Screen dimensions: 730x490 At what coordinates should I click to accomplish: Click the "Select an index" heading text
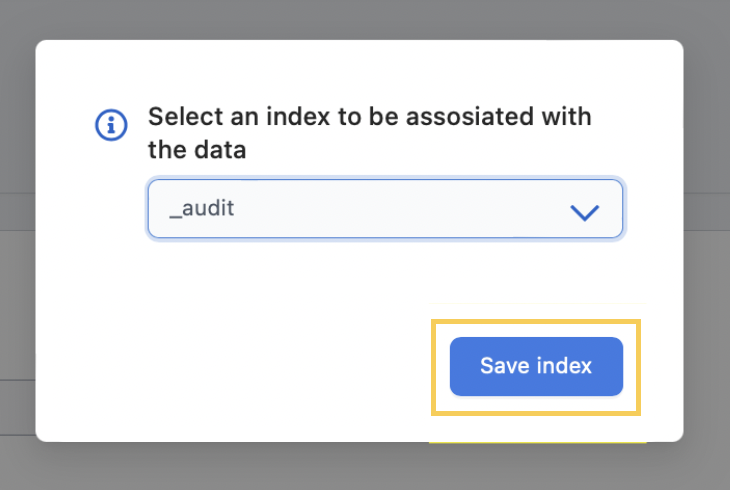pyautogui.click(x=240, y=116)
